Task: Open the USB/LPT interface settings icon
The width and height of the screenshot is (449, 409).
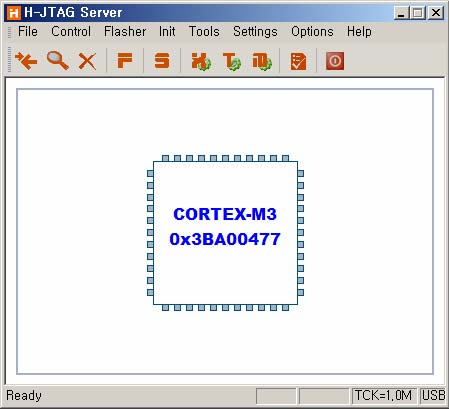Action: [x=201, y=61]
